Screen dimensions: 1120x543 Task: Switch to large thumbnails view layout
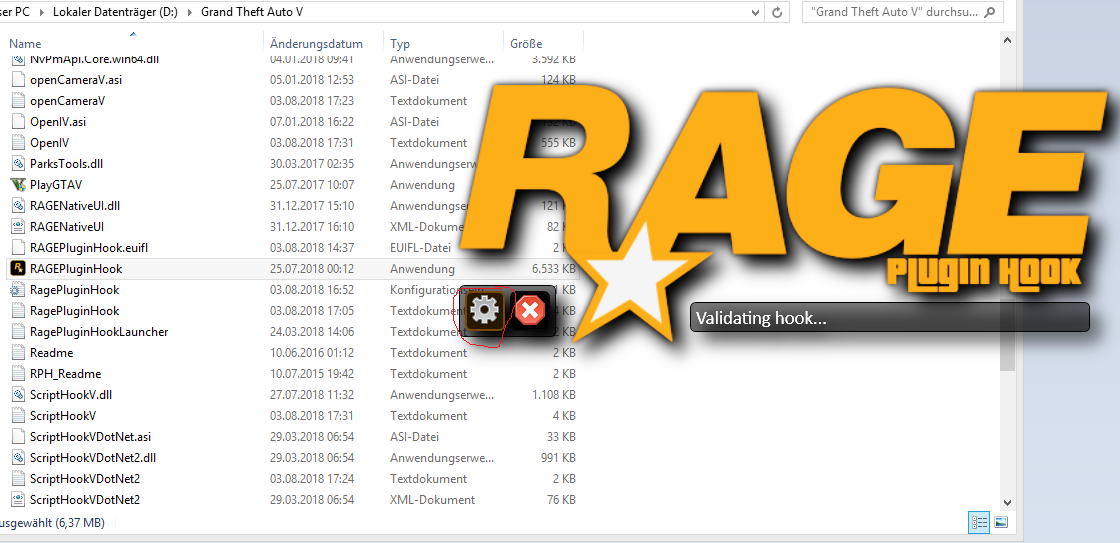pyautogui.click(x=1000, y=523)
